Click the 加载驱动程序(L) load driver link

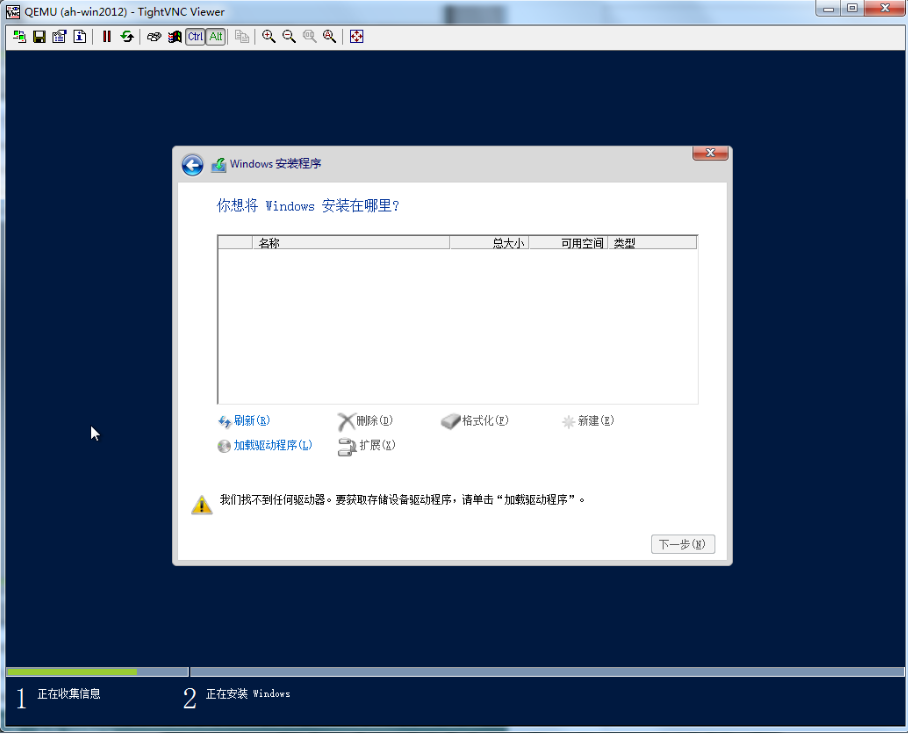pyautogui.click(x=272, y=446)
